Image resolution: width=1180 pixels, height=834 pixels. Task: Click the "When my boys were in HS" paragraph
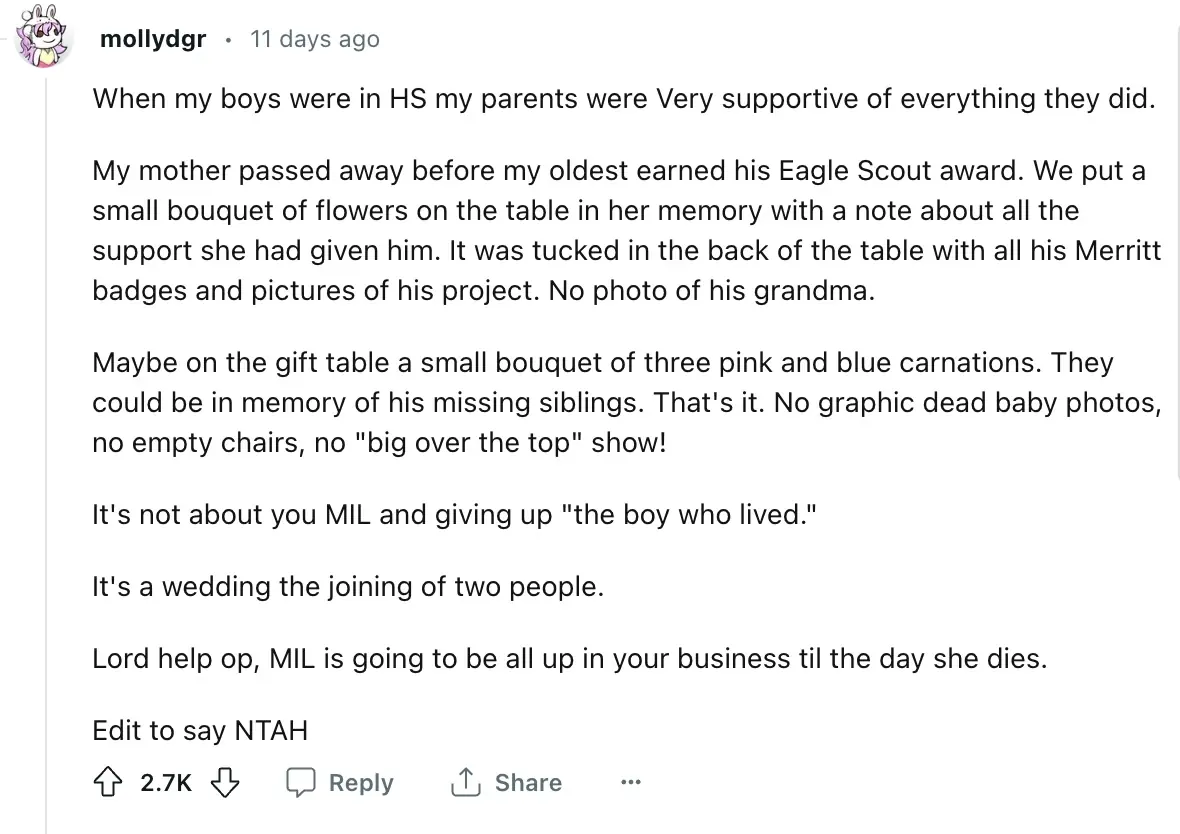622,99
